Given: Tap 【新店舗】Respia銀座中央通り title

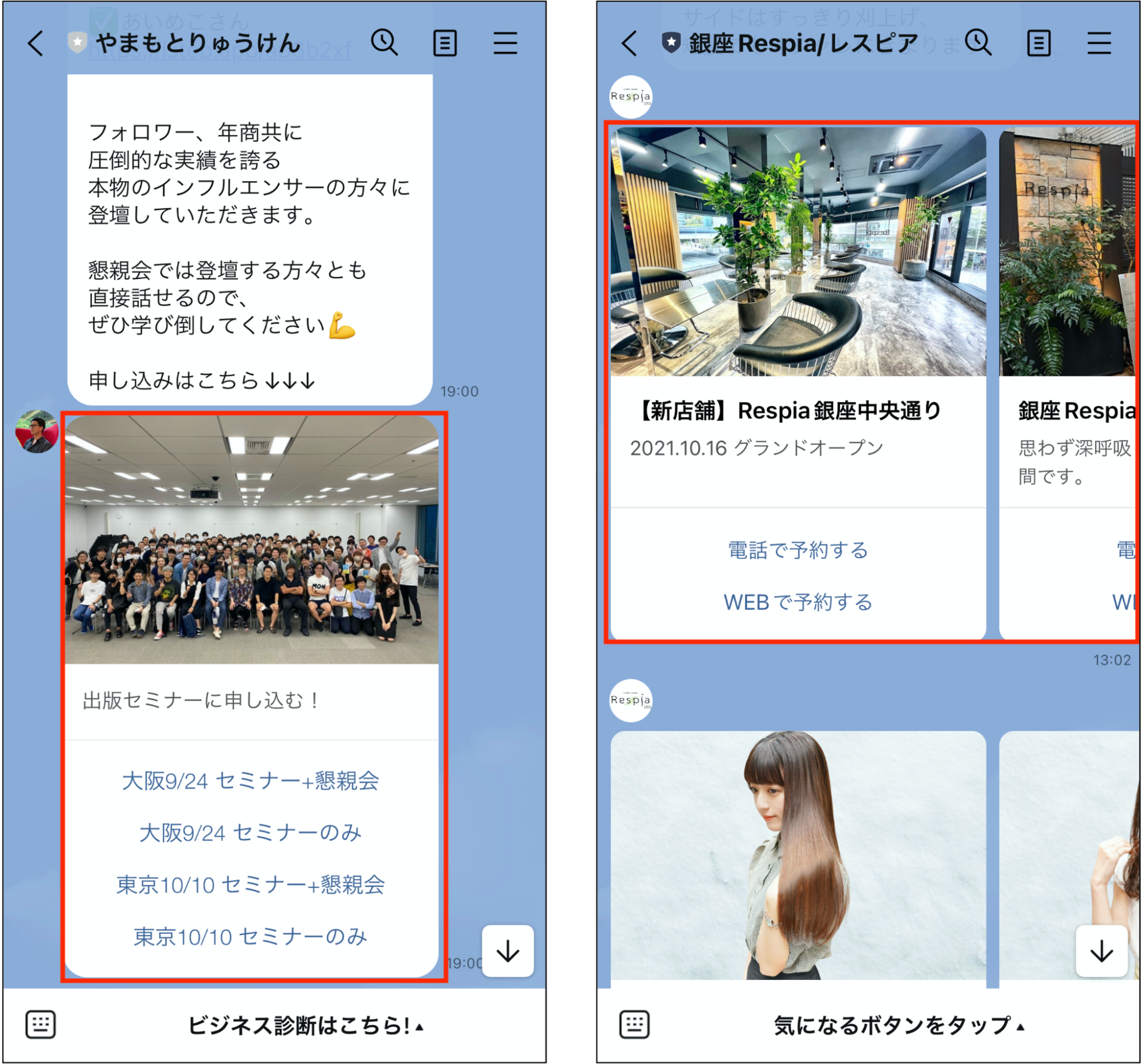Looking at the screenshot, I should (787, 411).
